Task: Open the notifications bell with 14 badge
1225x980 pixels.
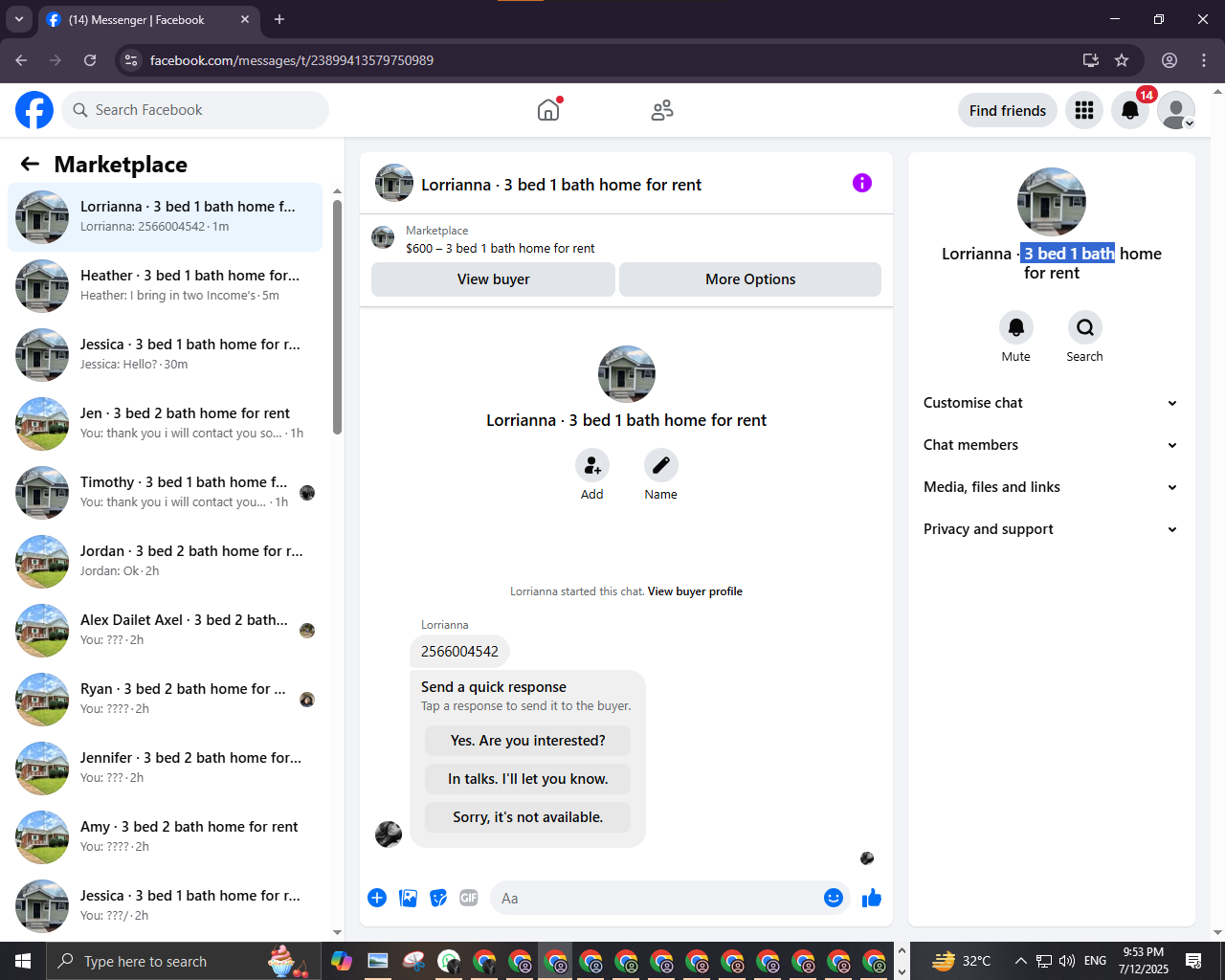Action: [1130, 110]
